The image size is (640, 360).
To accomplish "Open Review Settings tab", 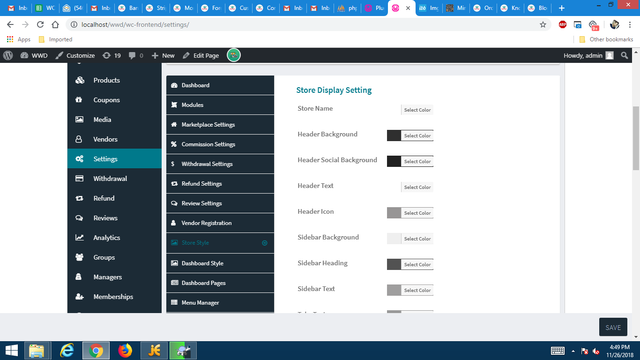I will tap(220, 203).
